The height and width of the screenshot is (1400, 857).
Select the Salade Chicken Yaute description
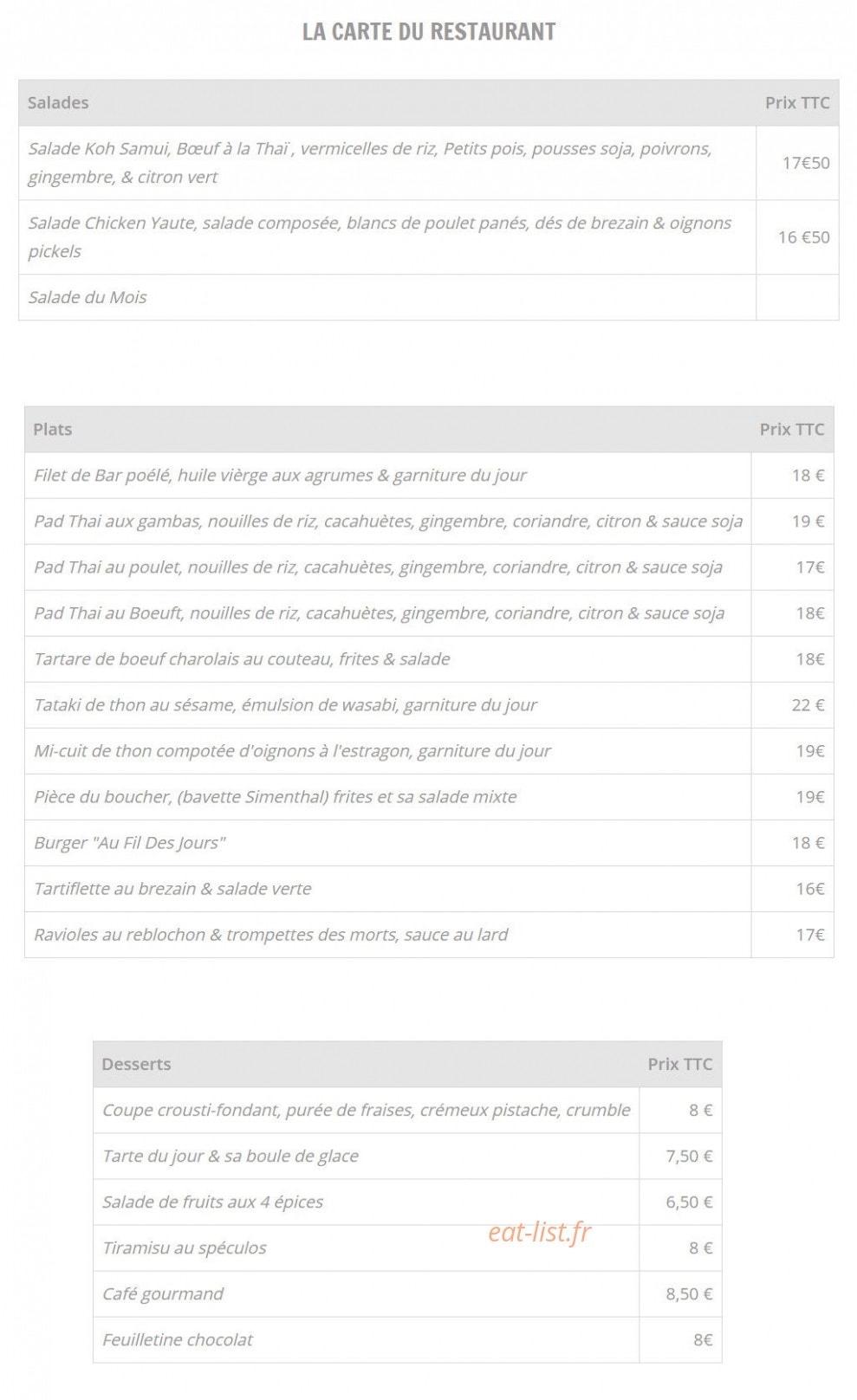pos(380,237)
